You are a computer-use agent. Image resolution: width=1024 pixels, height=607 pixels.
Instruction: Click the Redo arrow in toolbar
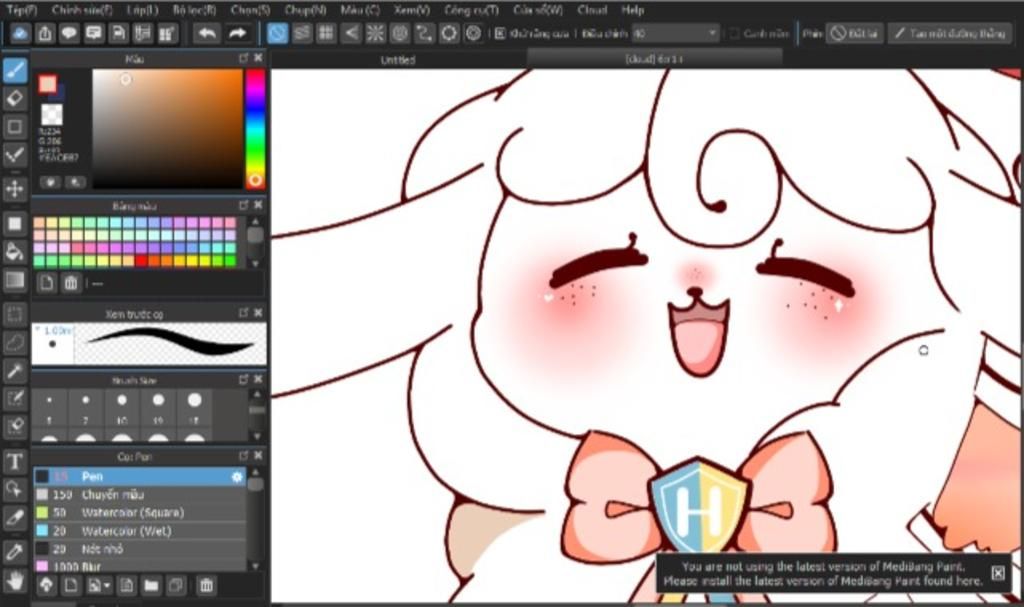[238, 33]
